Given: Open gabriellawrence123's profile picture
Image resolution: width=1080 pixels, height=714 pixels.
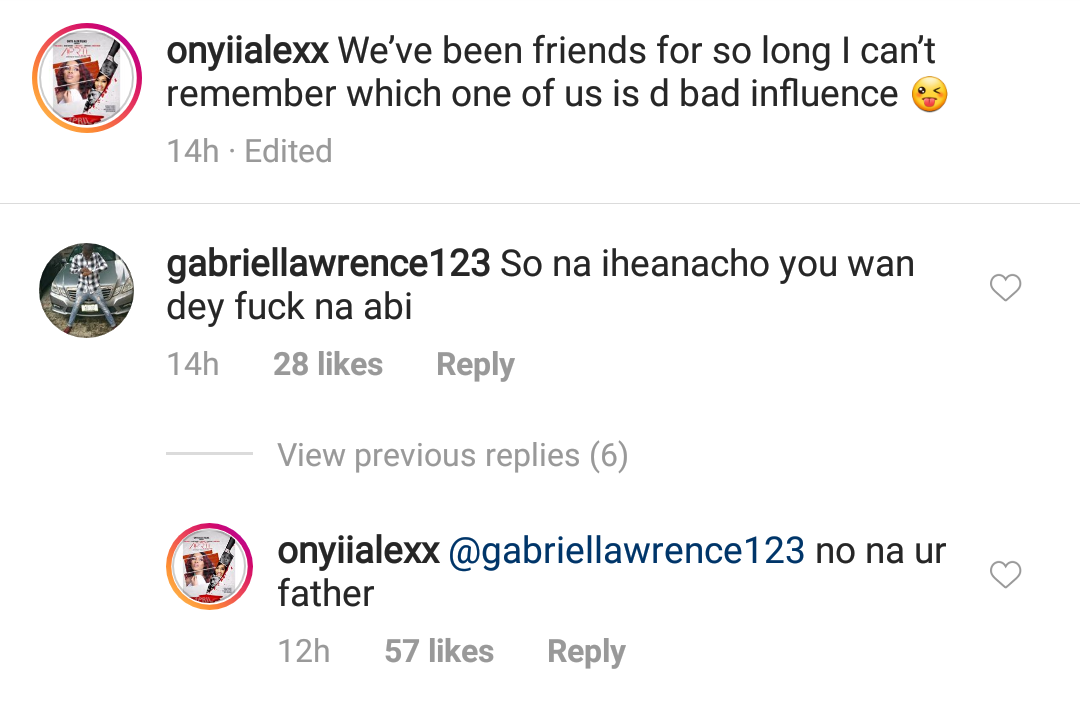Looking at the screenshot, I should (85, 290).
